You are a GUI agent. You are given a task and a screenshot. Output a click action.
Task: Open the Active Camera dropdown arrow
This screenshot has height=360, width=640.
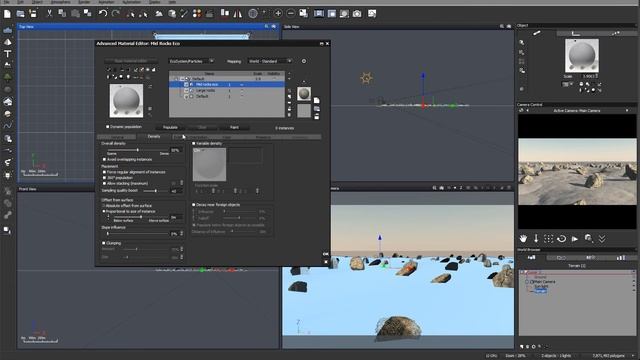[627, 111]
